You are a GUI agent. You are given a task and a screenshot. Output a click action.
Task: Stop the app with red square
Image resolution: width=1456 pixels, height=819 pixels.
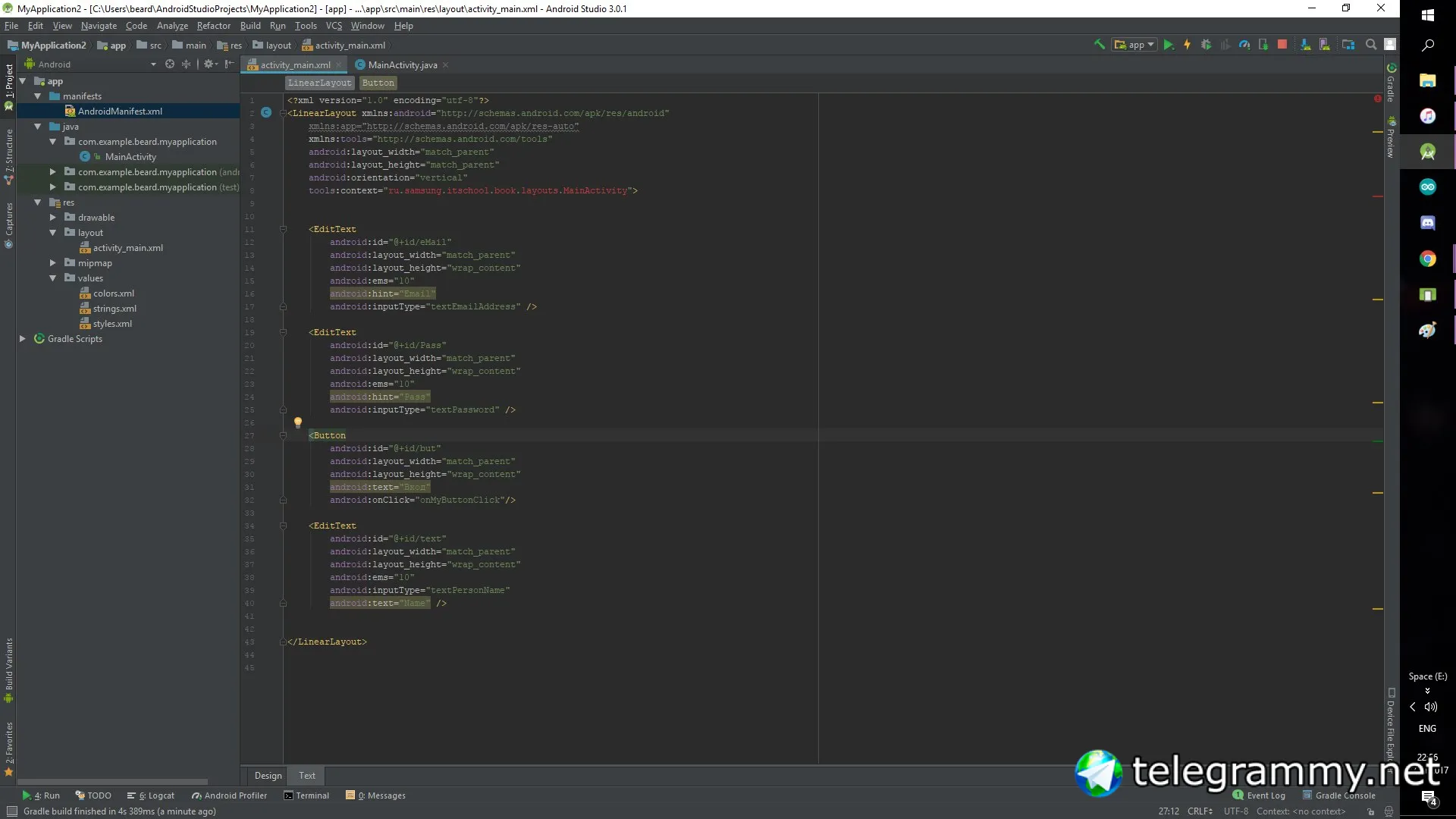coord(1282,45)
